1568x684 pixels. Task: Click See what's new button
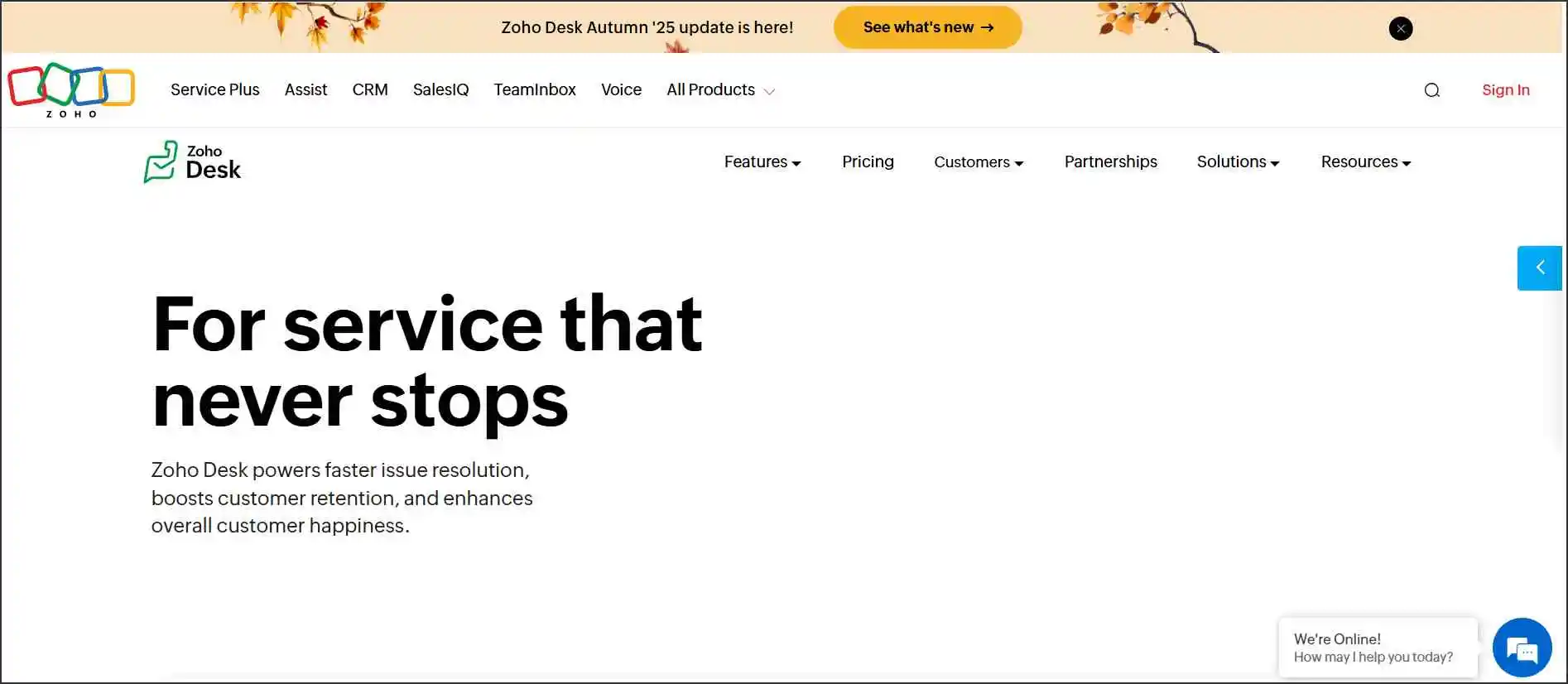[927, 27]
